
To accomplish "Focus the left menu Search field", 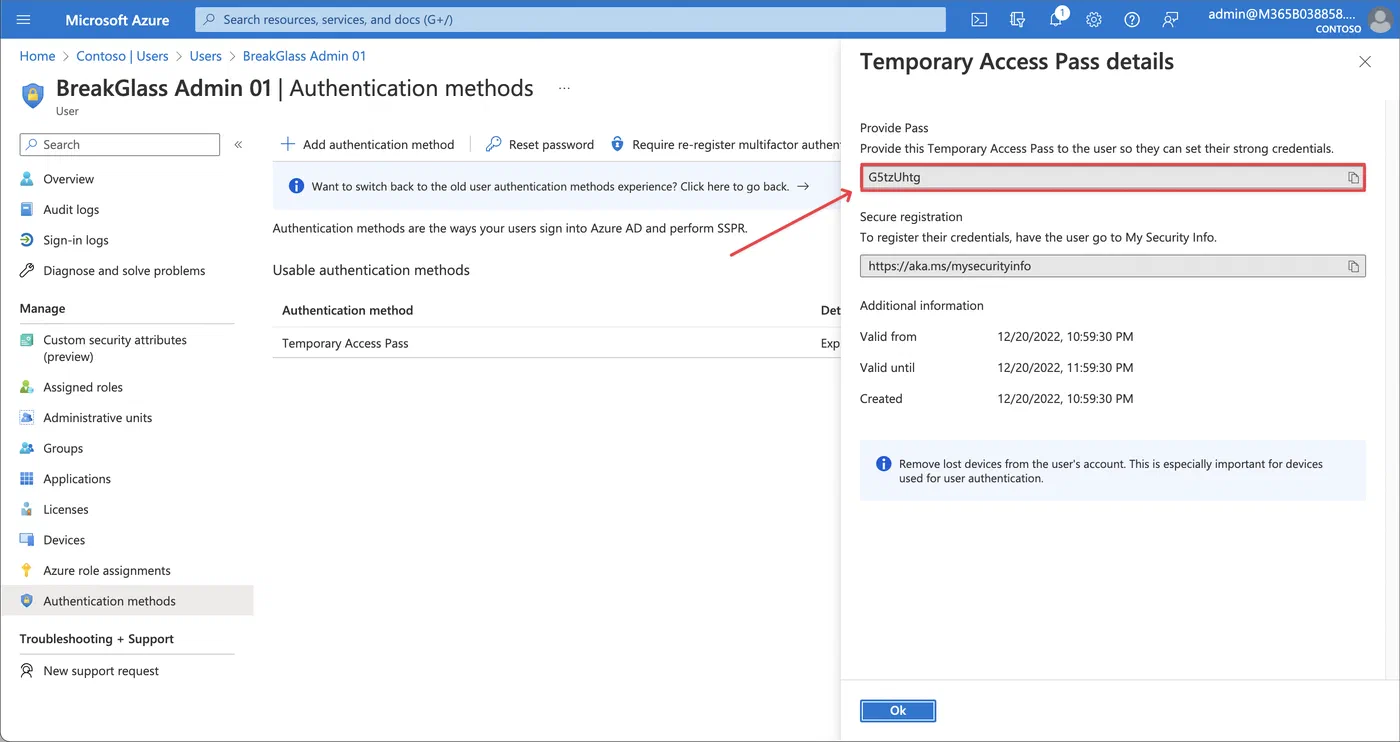I will click(120, 145).
